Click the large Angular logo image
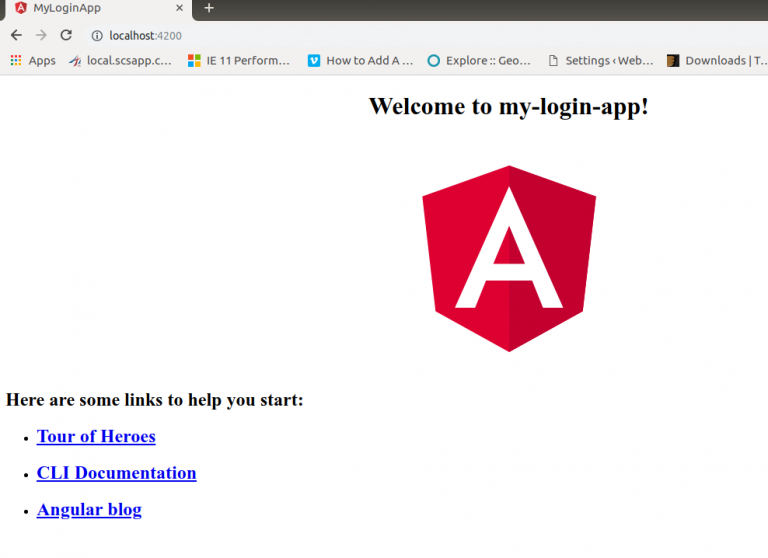The height and width of the screenshot is (558, 768). [509, 259]
